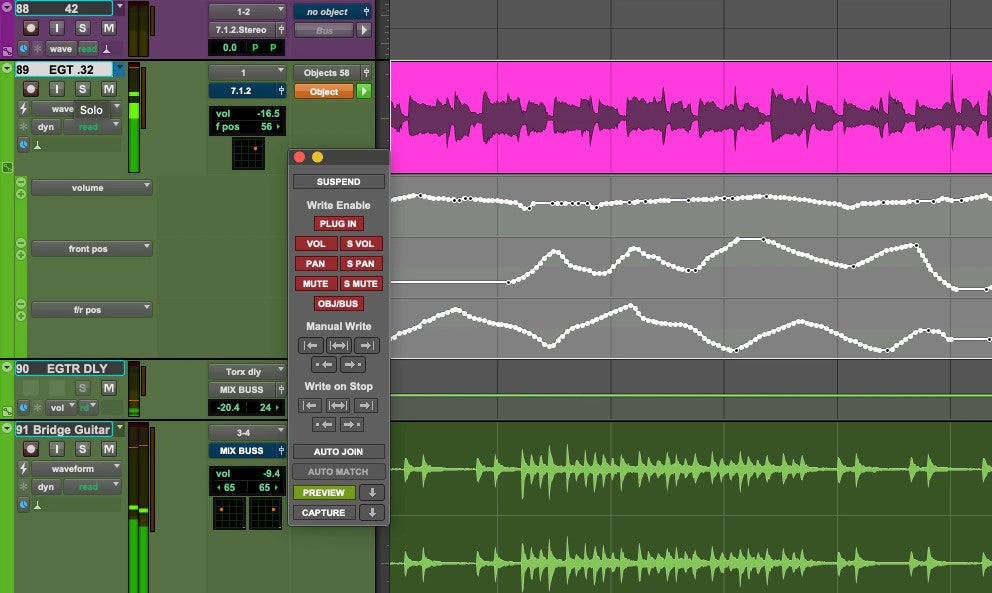This screenshot has width=992, height=593.
Task: Record-enable the EGT .32 track
Action: (31, 89)
